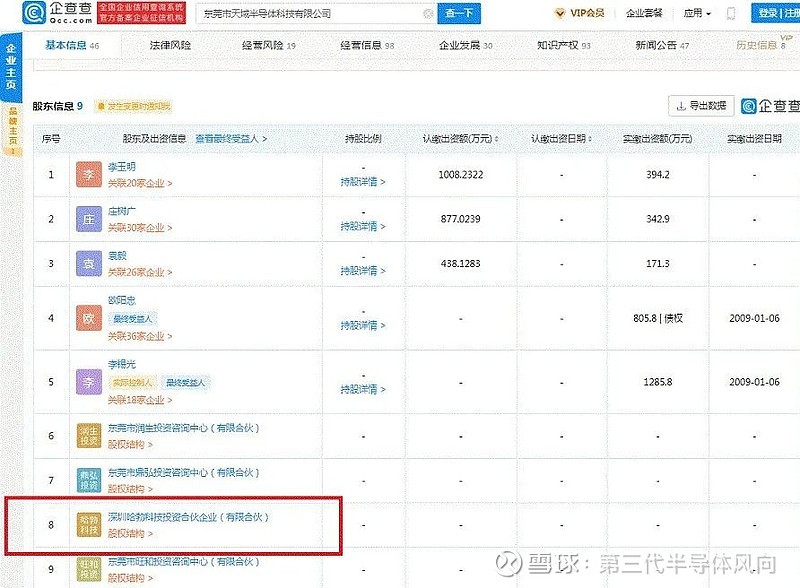Click 最终受益人 tag in row 5
800x588 pixels.
click(186, 382)
